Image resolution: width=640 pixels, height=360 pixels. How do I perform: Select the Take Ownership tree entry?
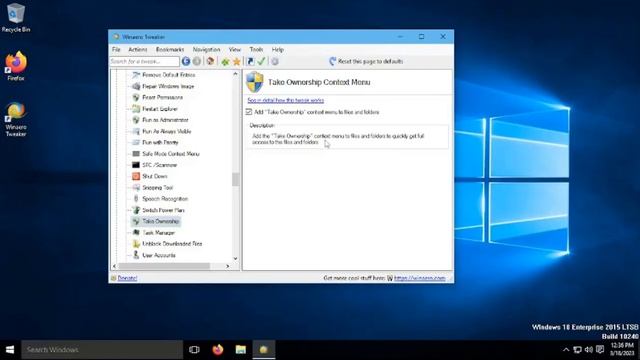click(x=160, y=221)
